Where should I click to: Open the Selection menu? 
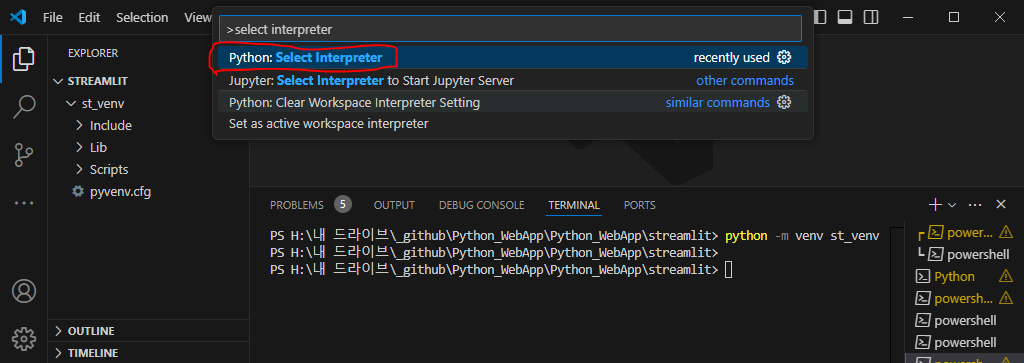tap(142, 18)
